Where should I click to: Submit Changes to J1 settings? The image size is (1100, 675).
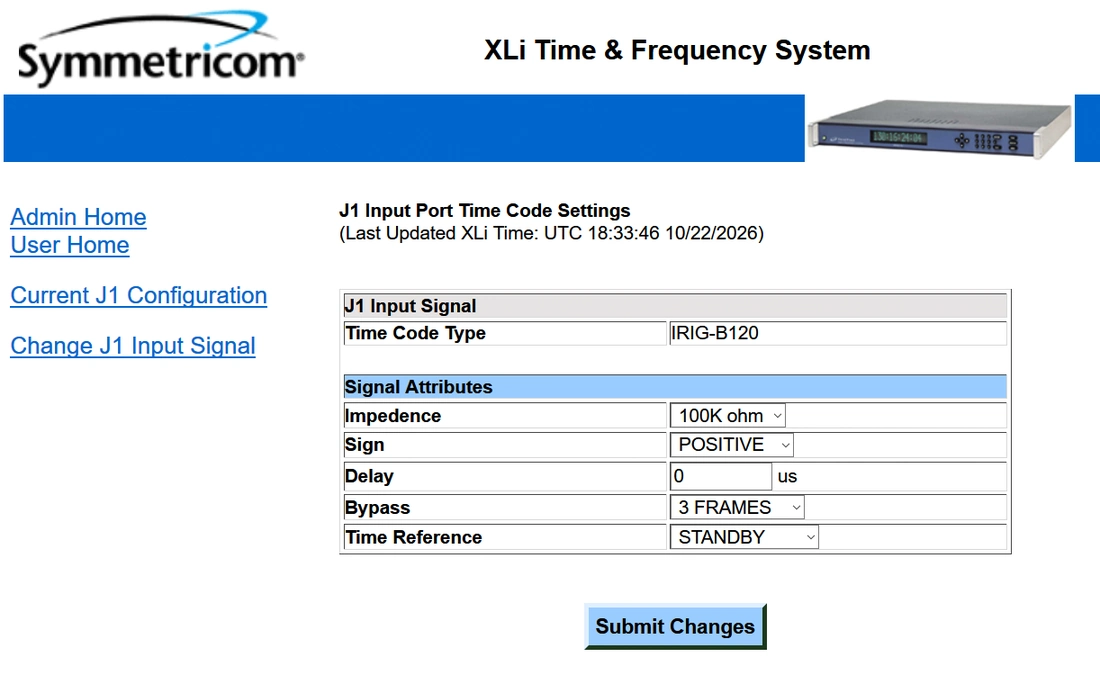pos(675,627)
